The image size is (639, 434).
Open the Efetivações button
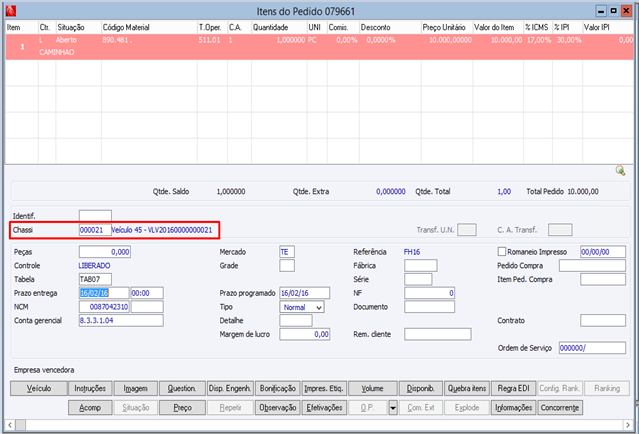(x=324, y=408)
